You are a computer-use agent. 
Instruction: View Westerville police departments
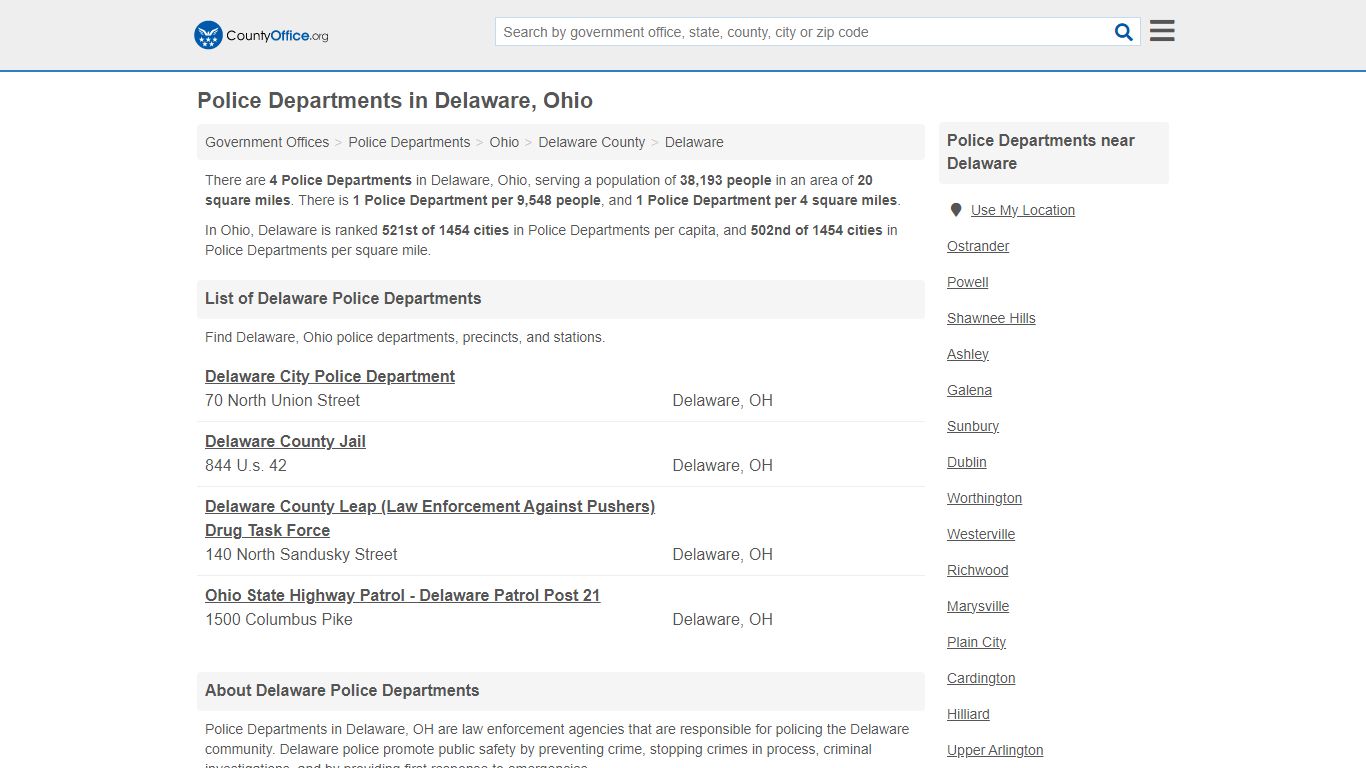[981, 534]
